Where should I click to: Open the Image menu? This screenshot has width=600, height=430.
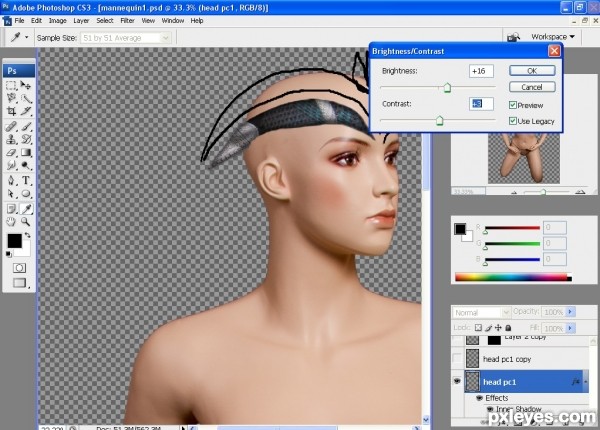point(57,21)
